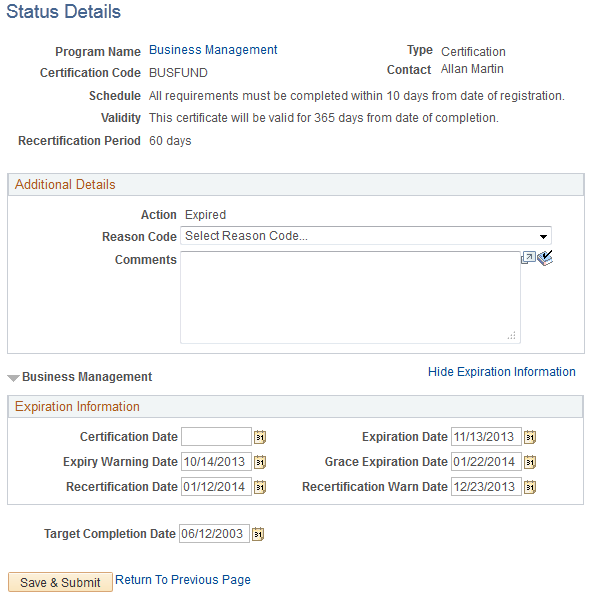
Task: Click the Target Completion Date field
Action: point(214,534)
